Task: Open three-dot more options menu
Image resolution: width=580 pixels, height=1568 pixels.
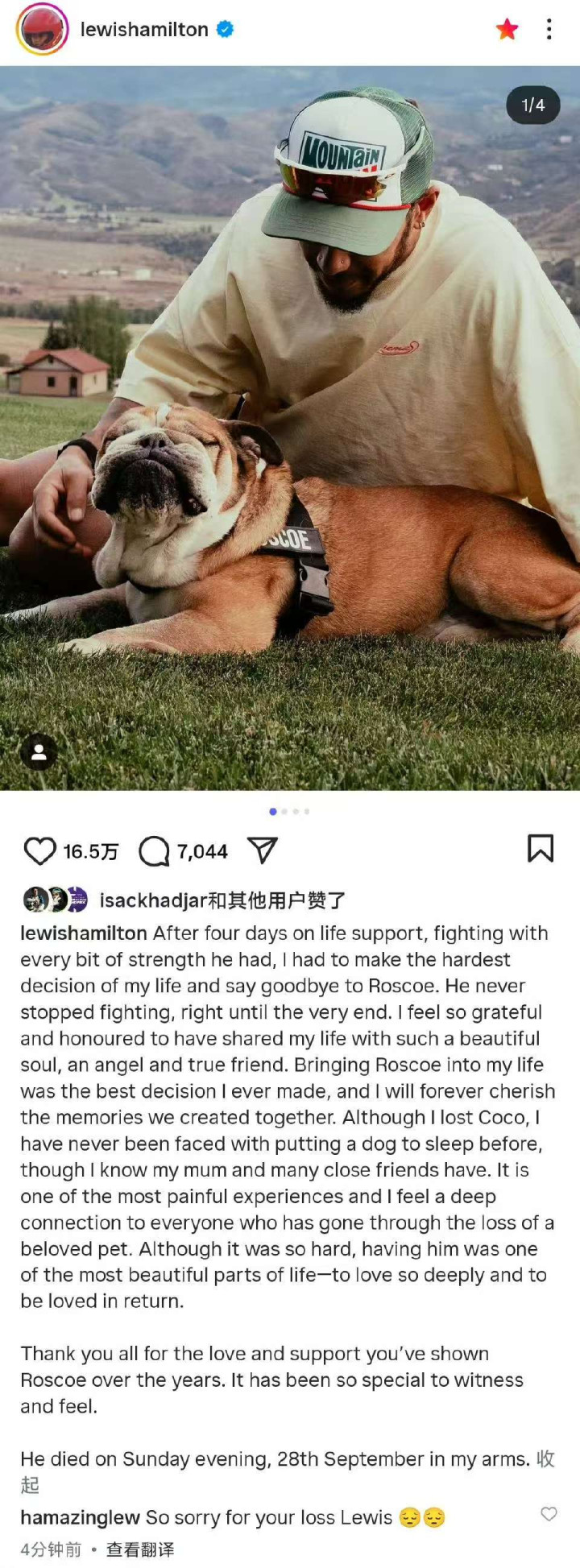Action: tap(549, 30)
